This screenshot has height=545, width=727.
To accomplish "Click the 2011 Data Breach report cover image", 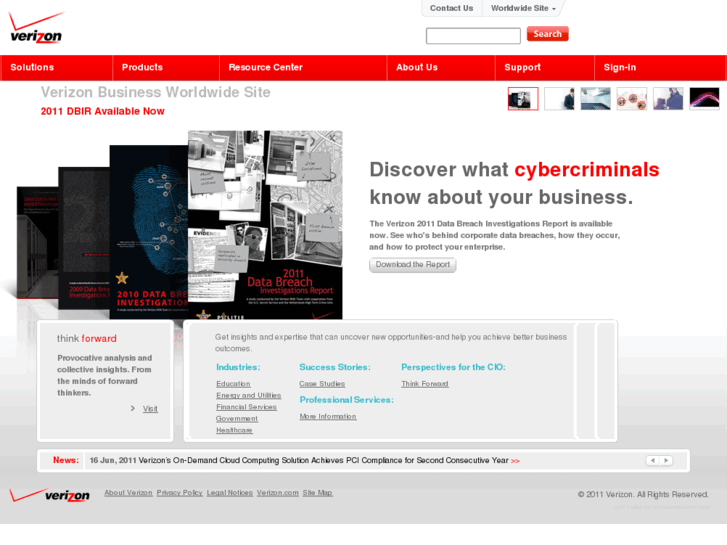I will pos(265,225).
